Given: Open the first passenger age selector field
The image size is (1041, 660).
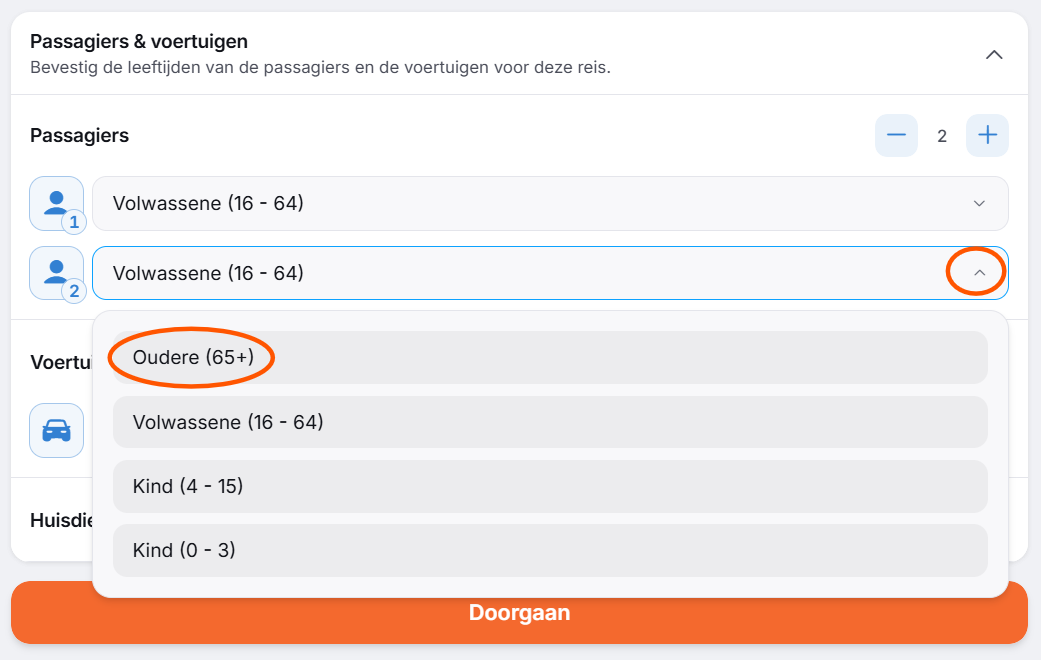Looking at the screenshot, I should coord(550,203).
